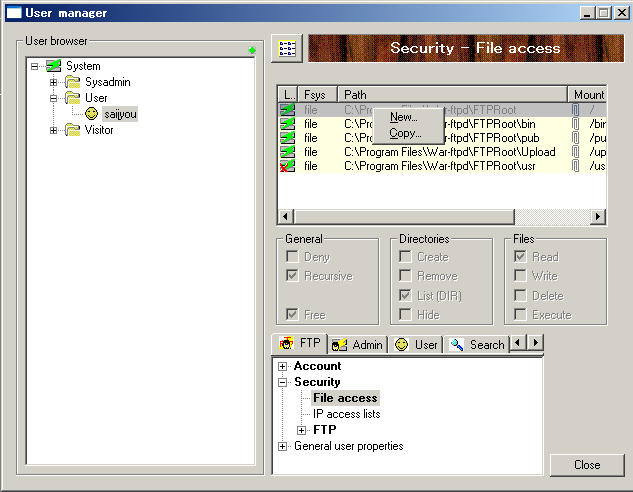Click the file list horizontal scrollbar right arrow

pos(598,216)
